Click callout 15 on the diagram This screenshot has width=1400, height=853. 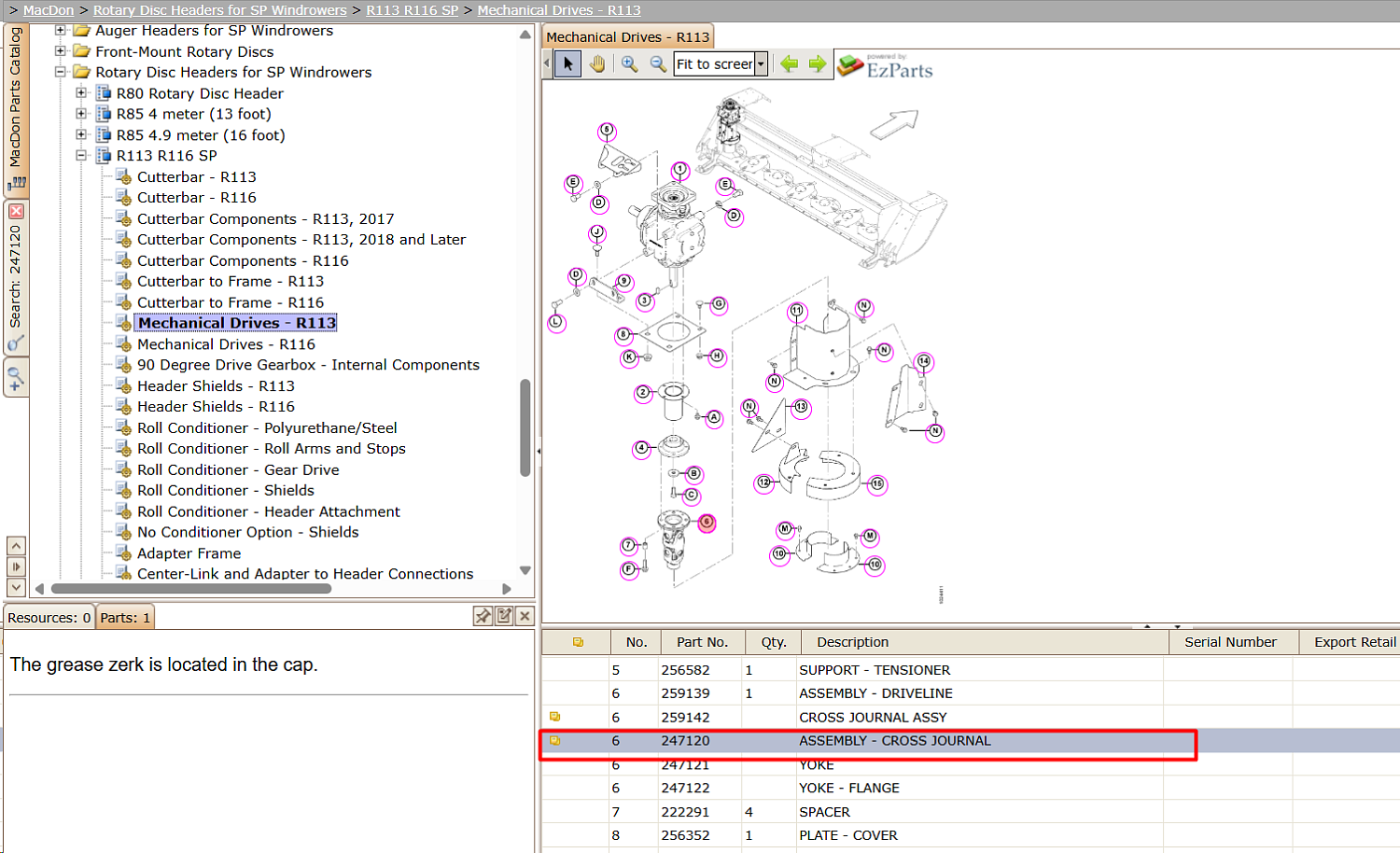877,484
